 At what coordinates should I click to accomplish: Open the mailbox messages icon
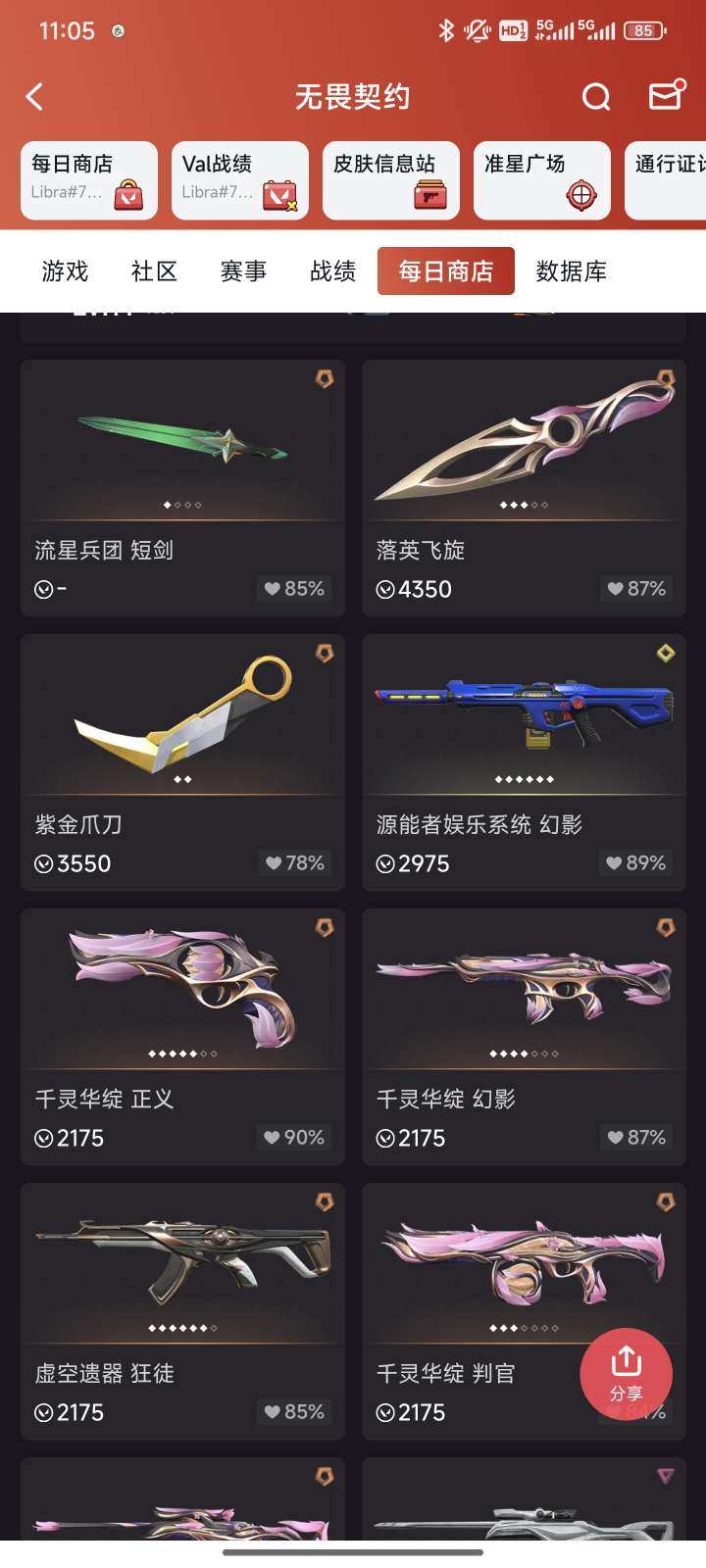pos(666,95)
